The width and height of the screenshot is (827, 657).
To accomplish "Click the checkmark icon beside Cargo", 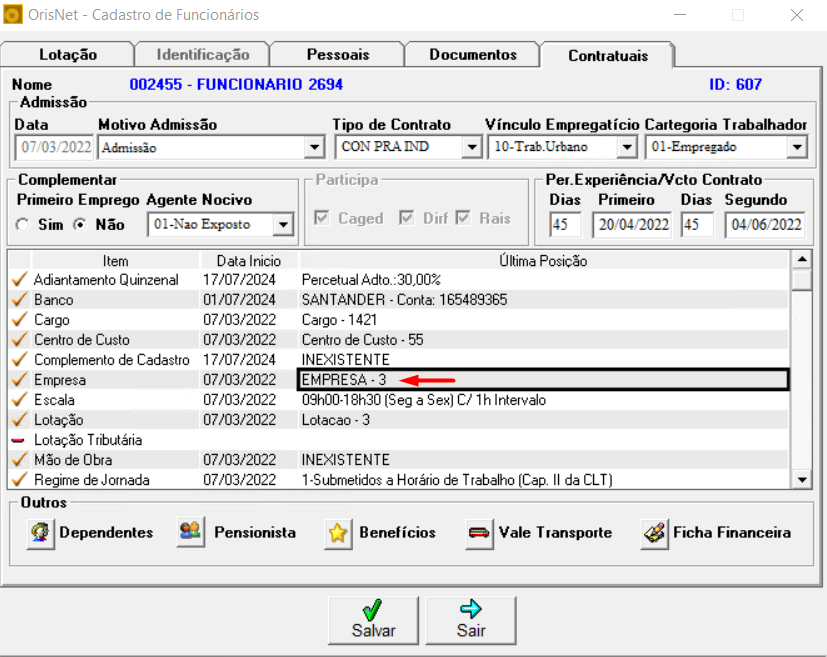I will click(x=18, y=320).
